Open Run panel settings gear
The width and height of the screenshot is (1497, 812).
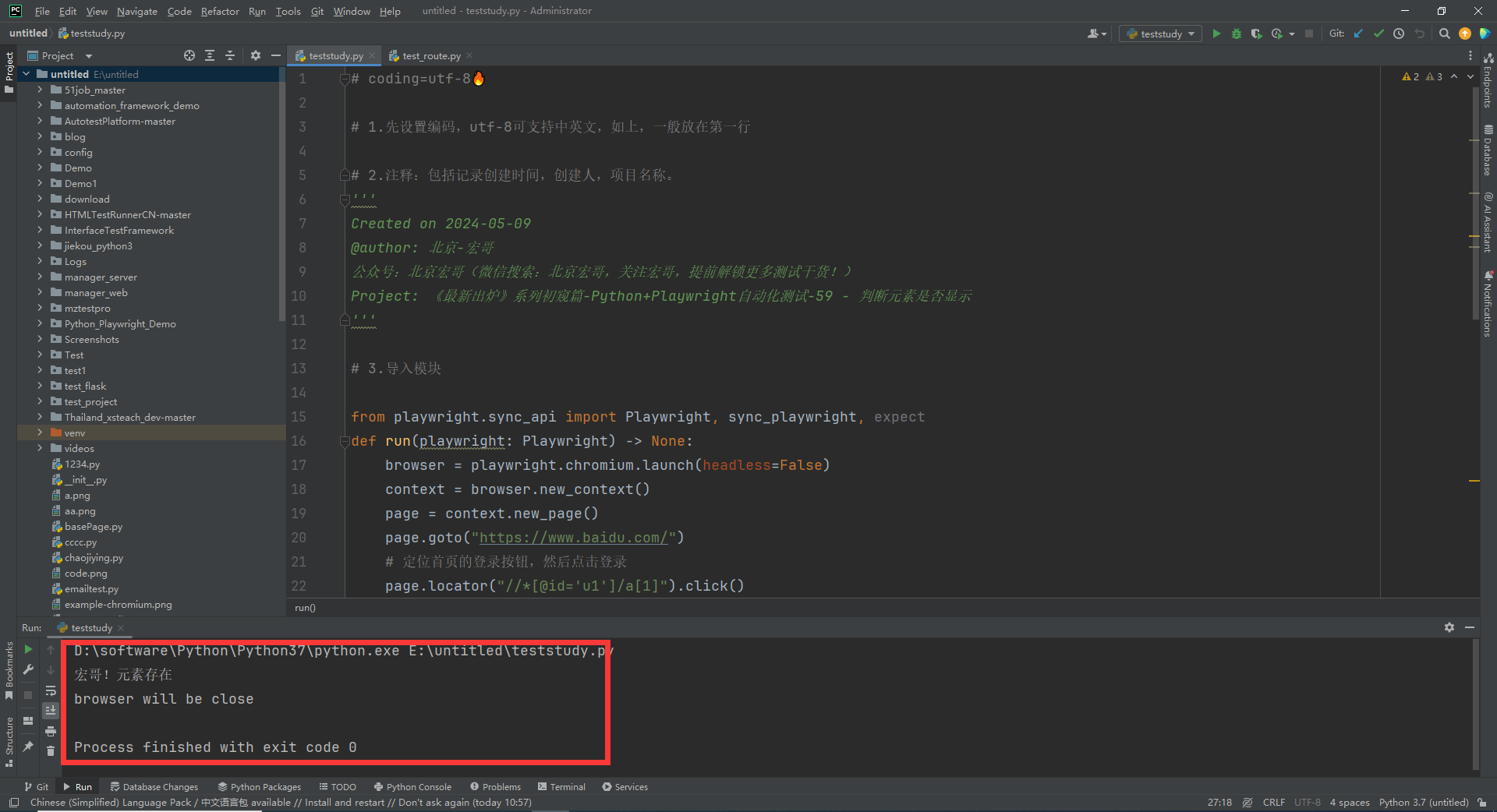pos(1449,627)
